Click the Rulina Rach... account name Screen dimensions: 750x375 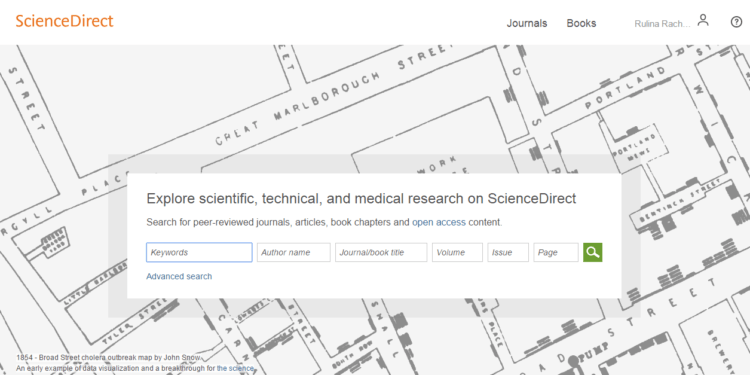(x=662, y=23)
